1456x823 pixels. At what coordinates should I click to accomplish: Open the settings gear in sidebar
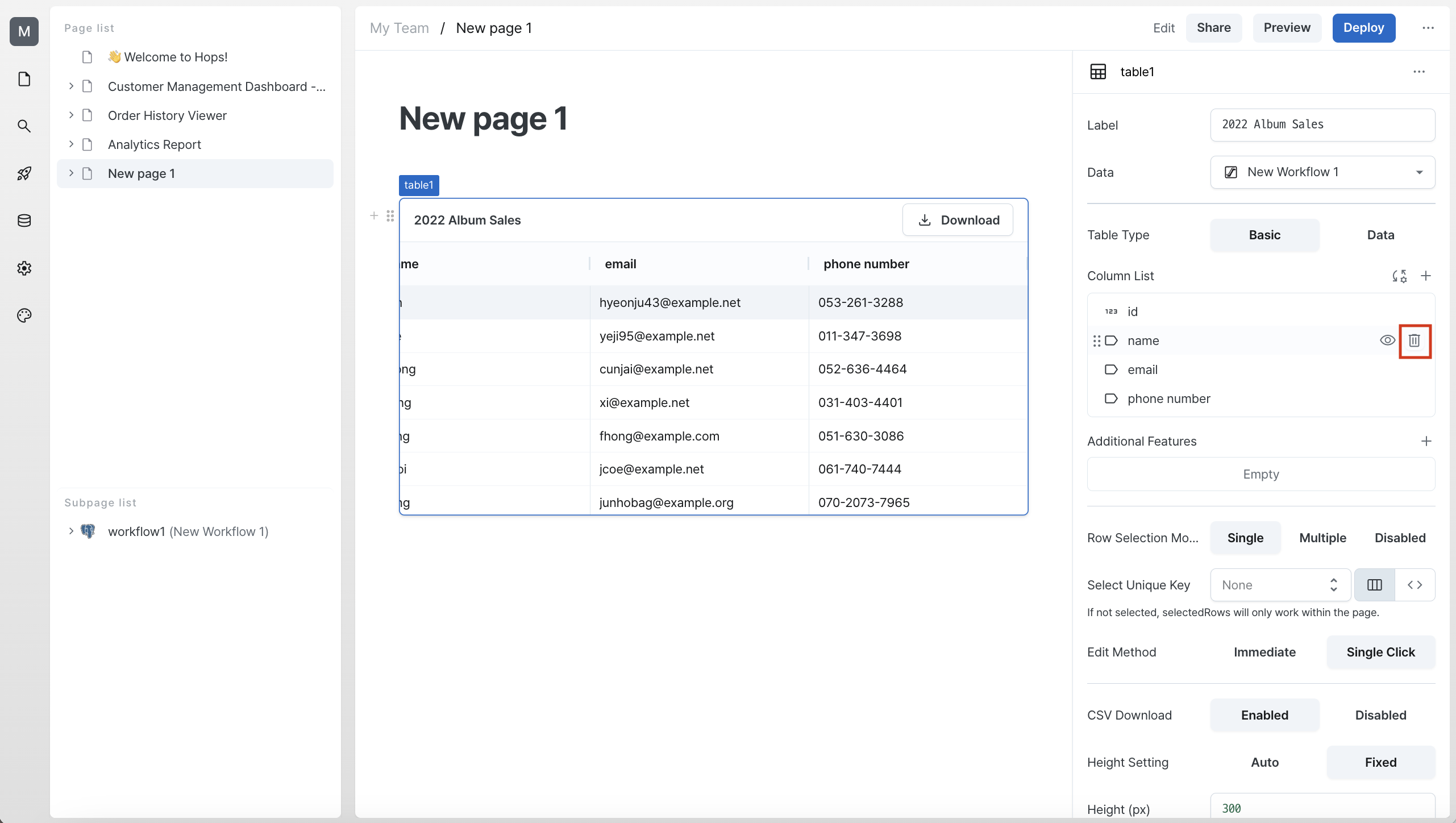click(x=24, y=268)
